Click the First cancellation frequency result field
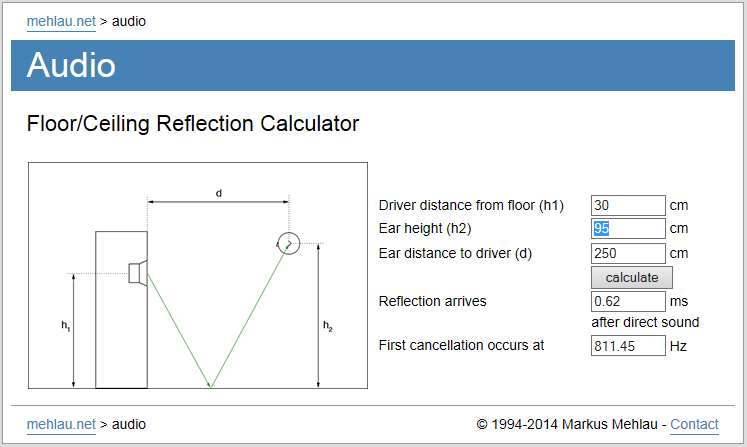The image size is (747, 447). click(x=628, y=345)
